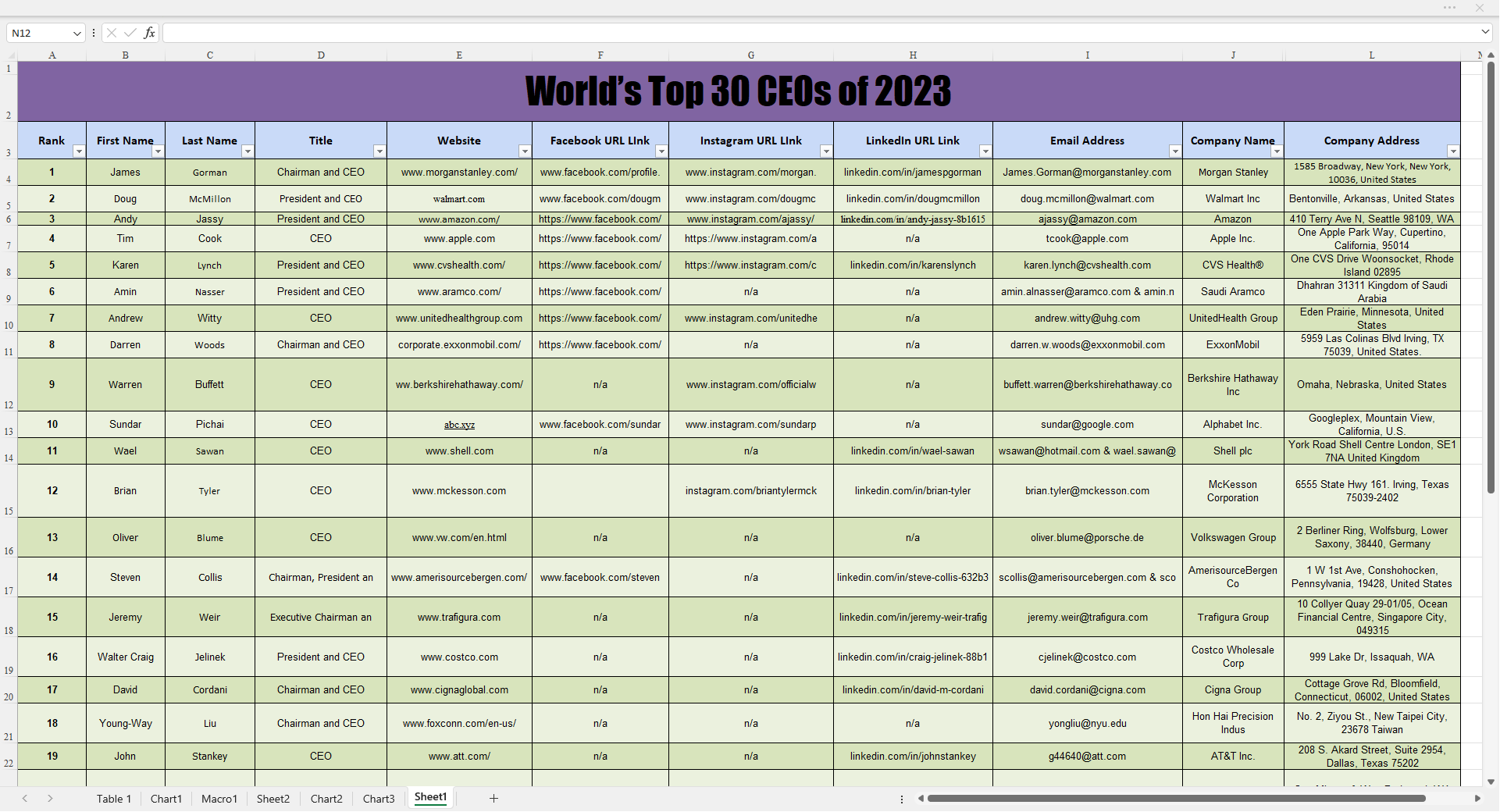Click the horizontal scrollbar thumb

tap(1176, 798)
